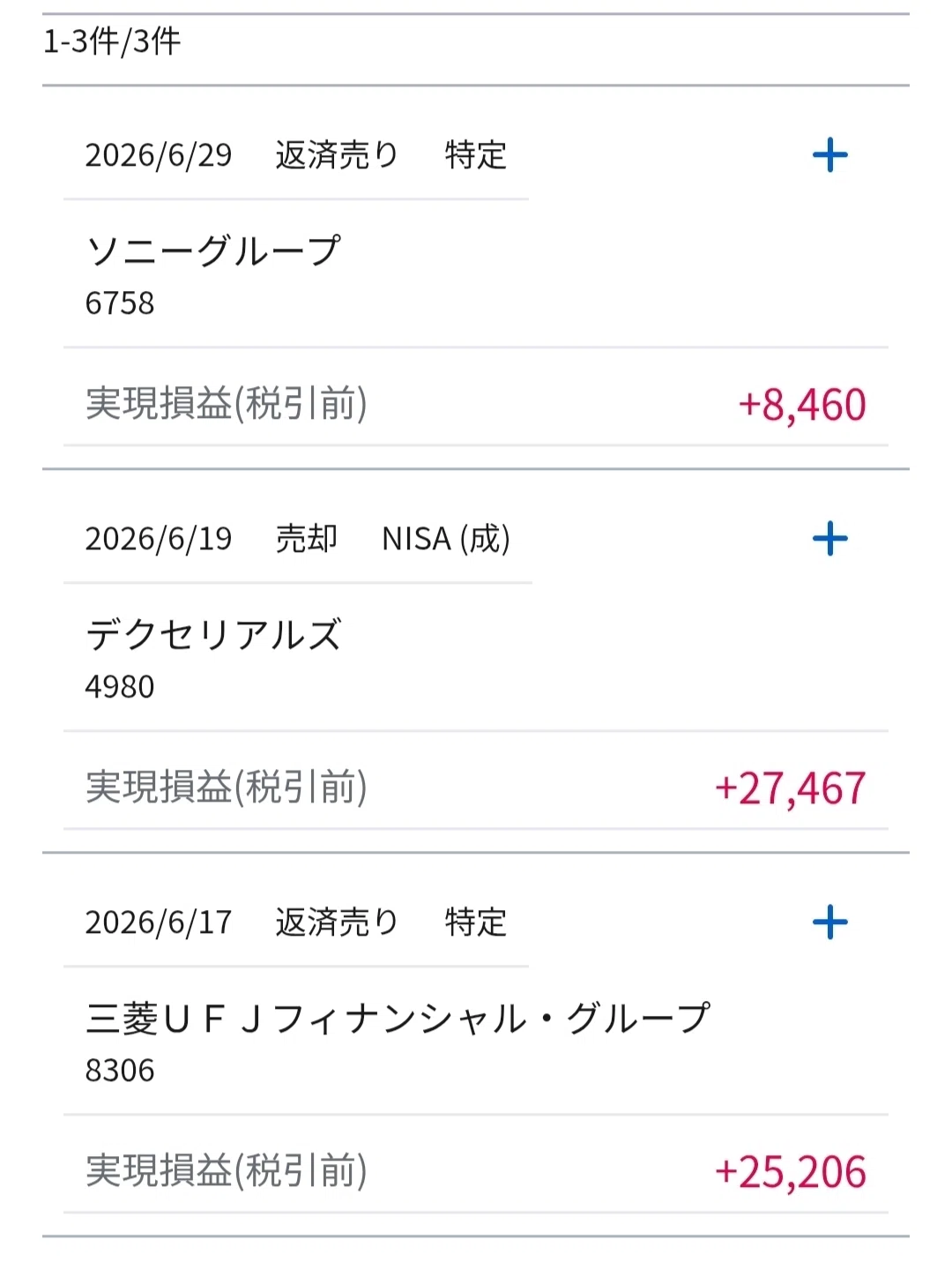The image size is (952, 1262).
Task: Tap 実現損益(税引前) label under Mitsubishi UFJ
Action: tap(227, 1171)
